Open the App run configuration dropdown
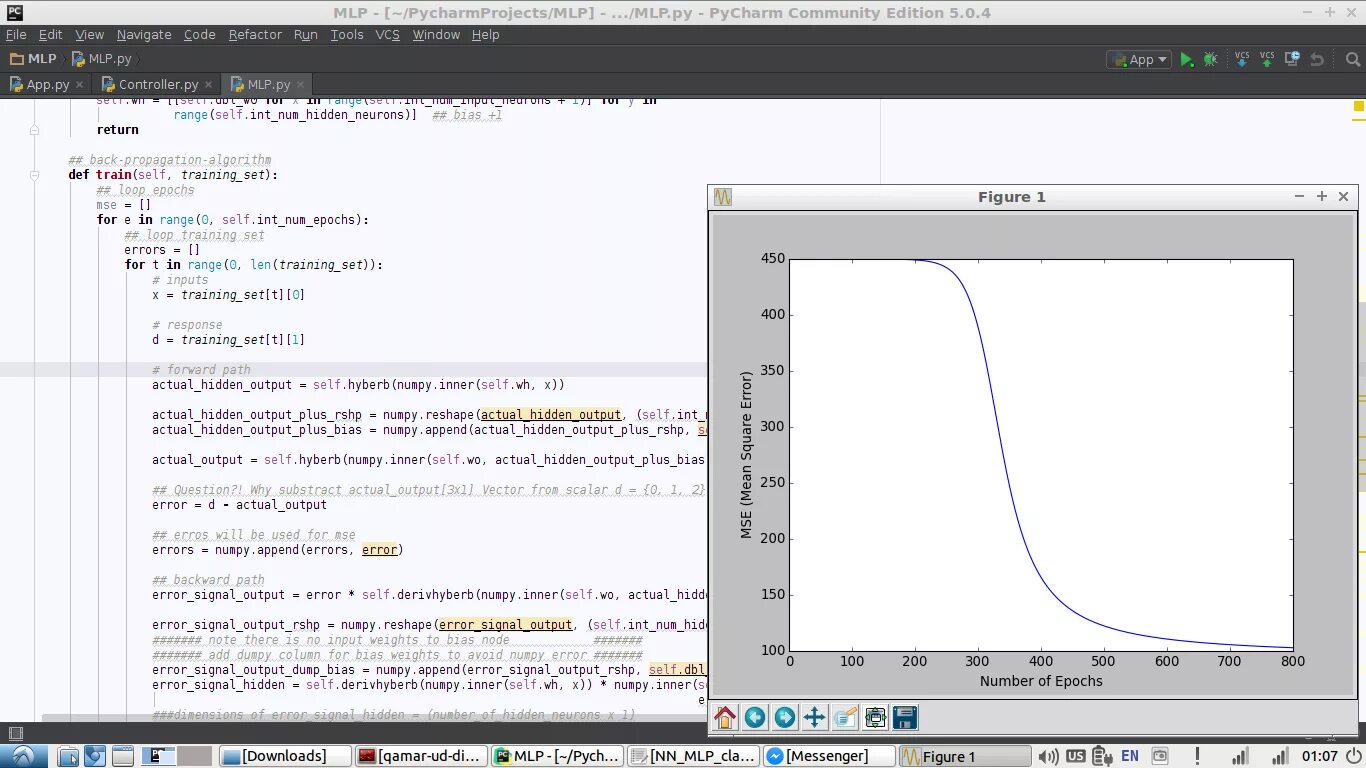Image resolution: width=1366 pixels, height=768 pixels. (1138, 60)
